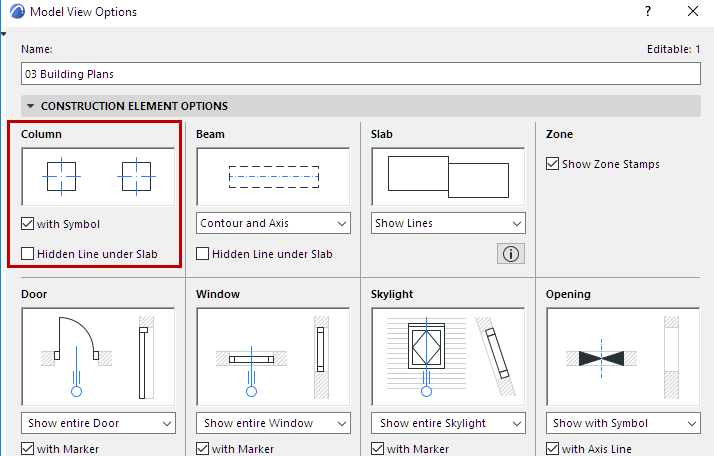Image resolution: width=714 pixels, height=456 pixels.
Task: Open the dialog Help question mark
Action: coord(648,12)
